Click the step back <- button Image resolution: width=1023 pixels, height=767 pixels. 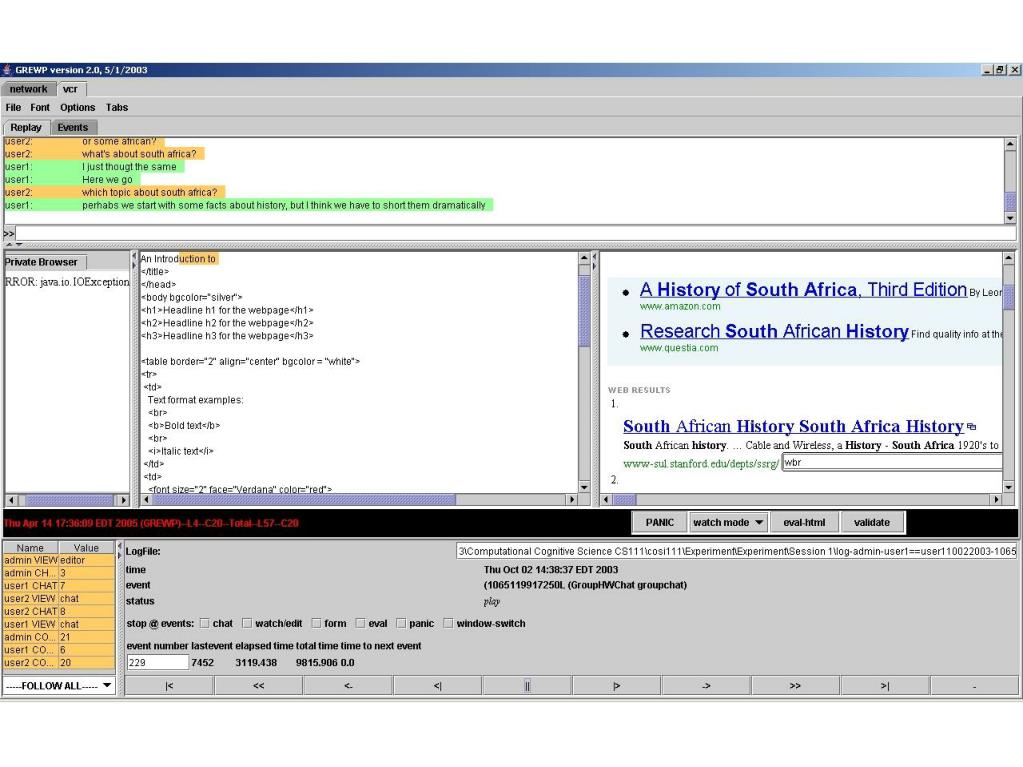point(348,686)
